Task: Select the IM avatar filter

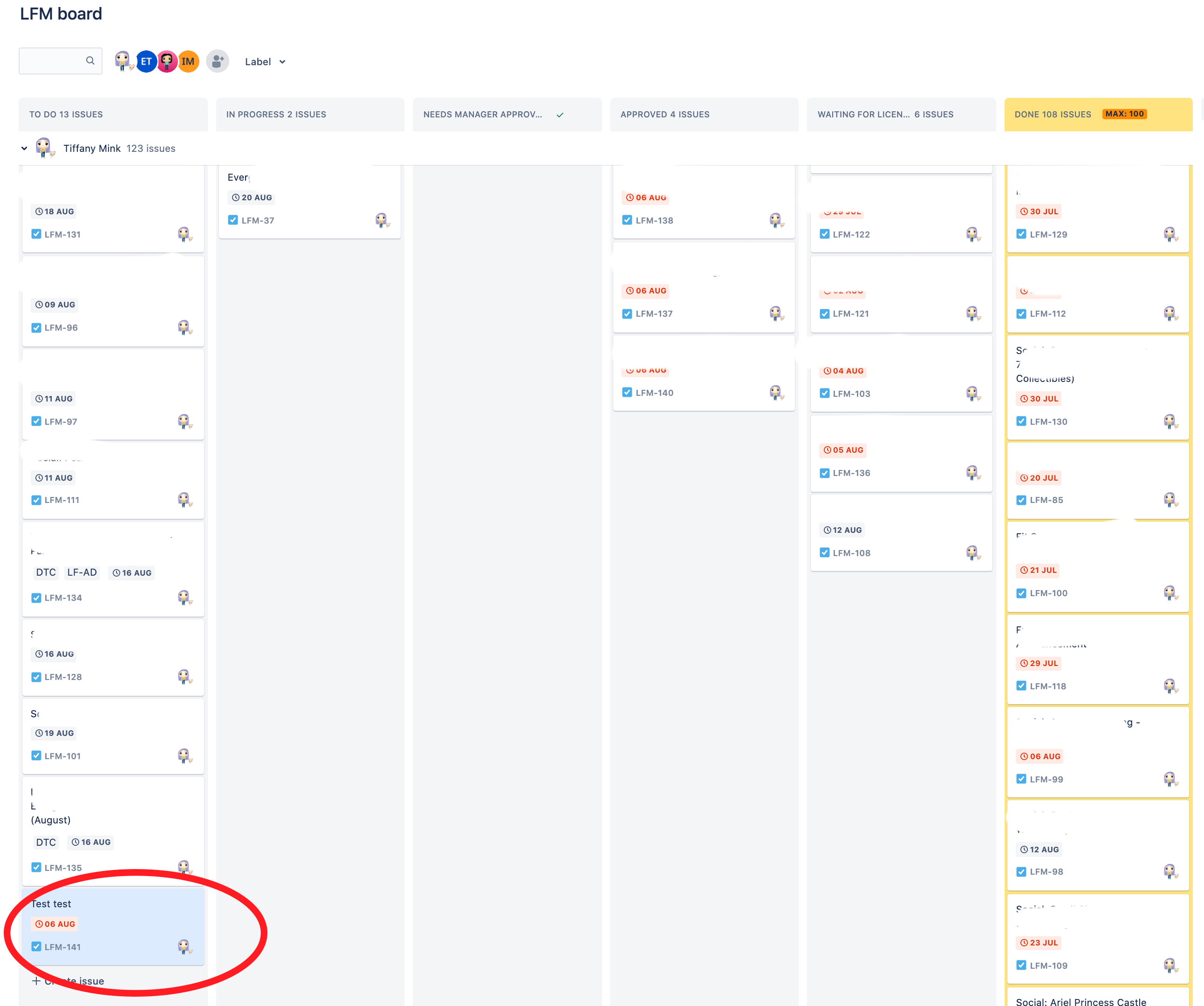Action: pyautogui.click(x=188, y=61)
